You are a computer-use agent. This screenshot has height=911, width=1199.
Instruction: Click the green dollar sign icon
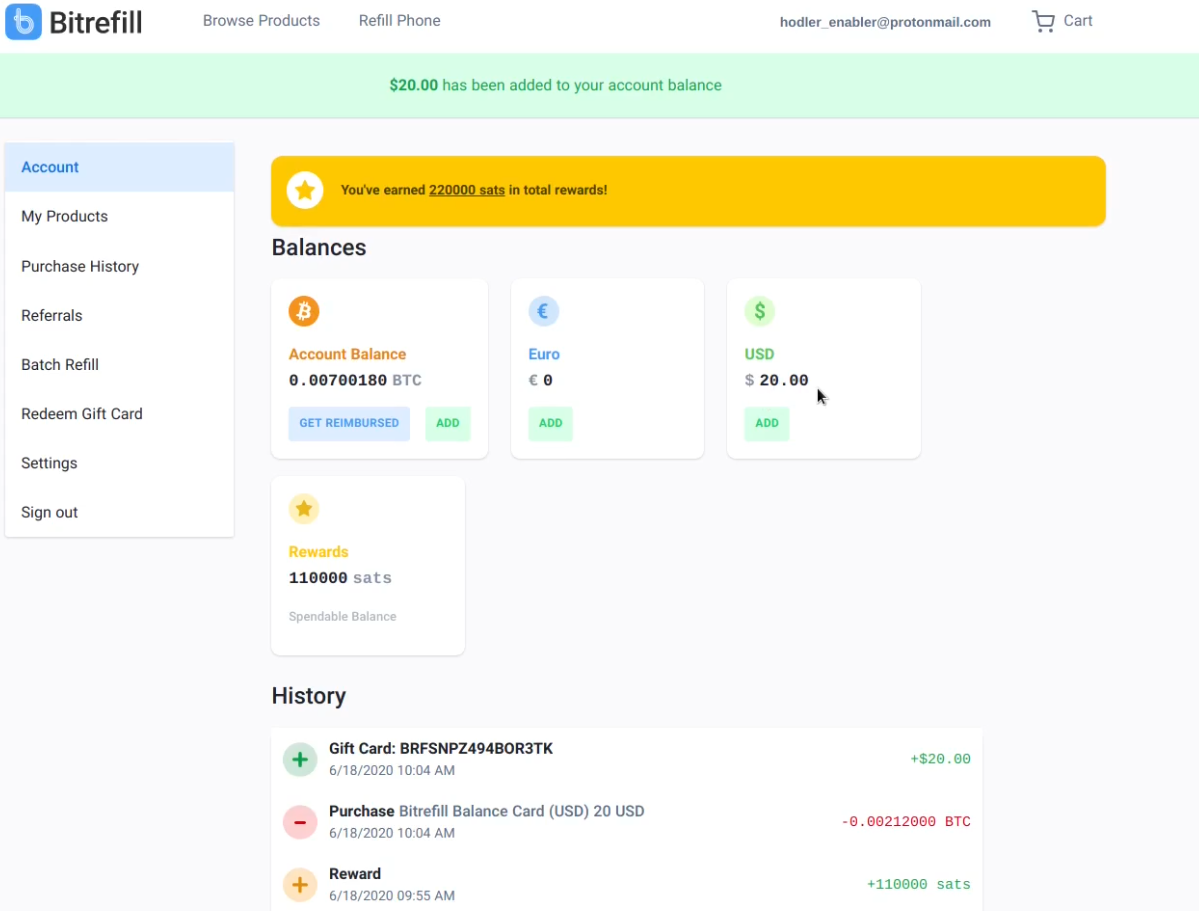click(759, 311)
